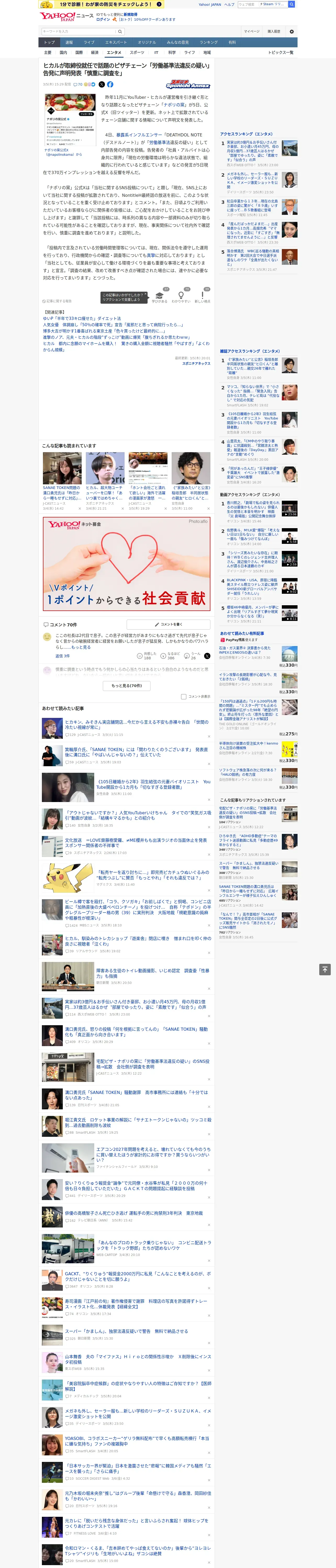Click the first commenter's yellow avatar
Screen dimensions: 336x1568
[x=47, y=636]
